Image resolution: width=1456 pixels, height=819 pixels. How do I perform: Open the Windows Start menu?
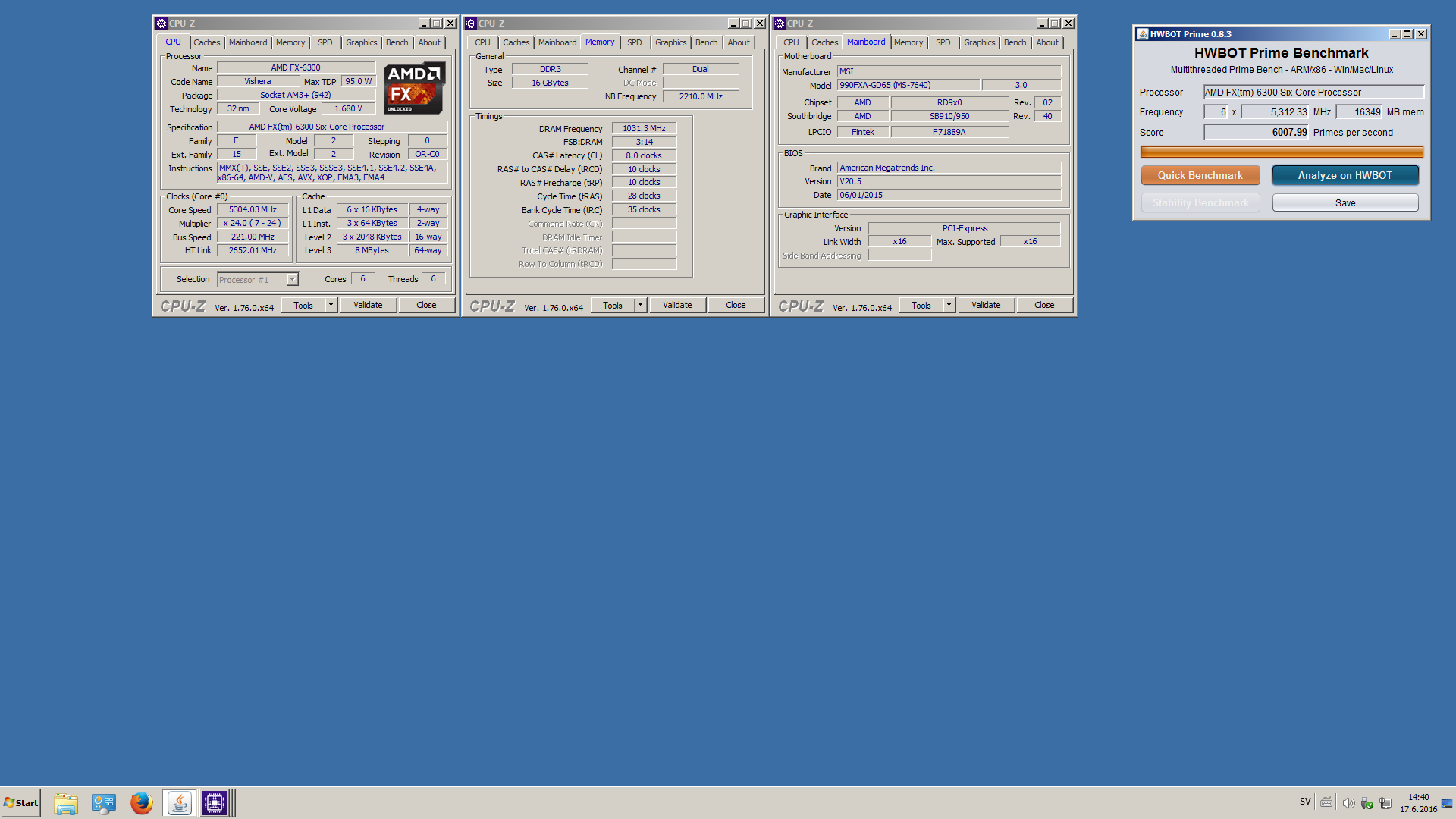pyautogui.click(x=21, y=802)
